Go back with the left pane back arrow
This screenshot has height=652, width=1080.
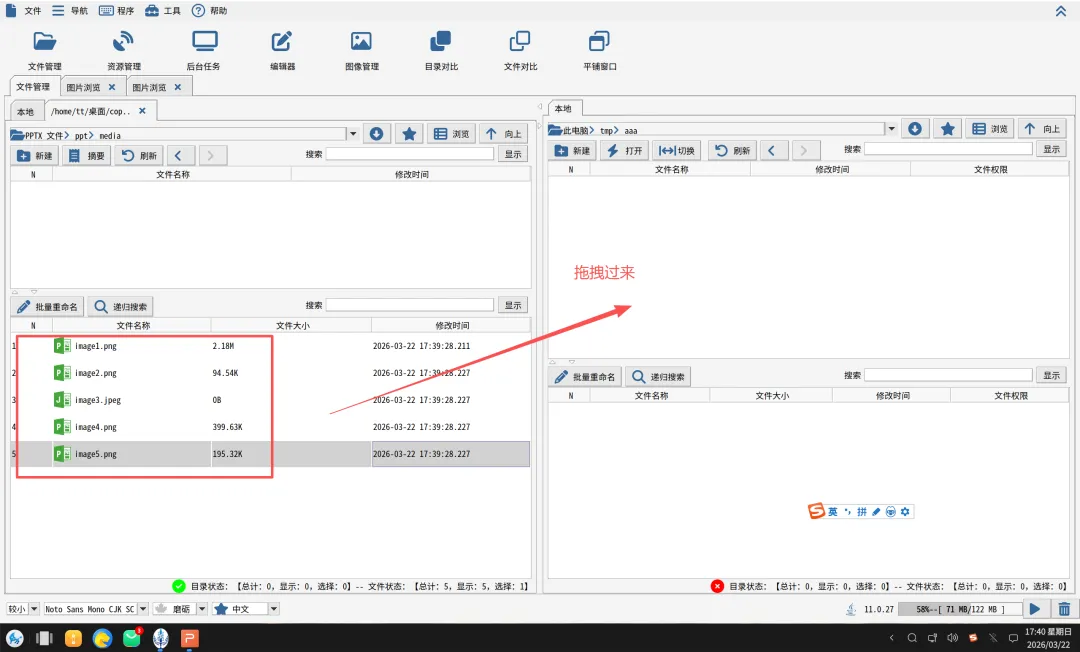click(x=178, y=156)
